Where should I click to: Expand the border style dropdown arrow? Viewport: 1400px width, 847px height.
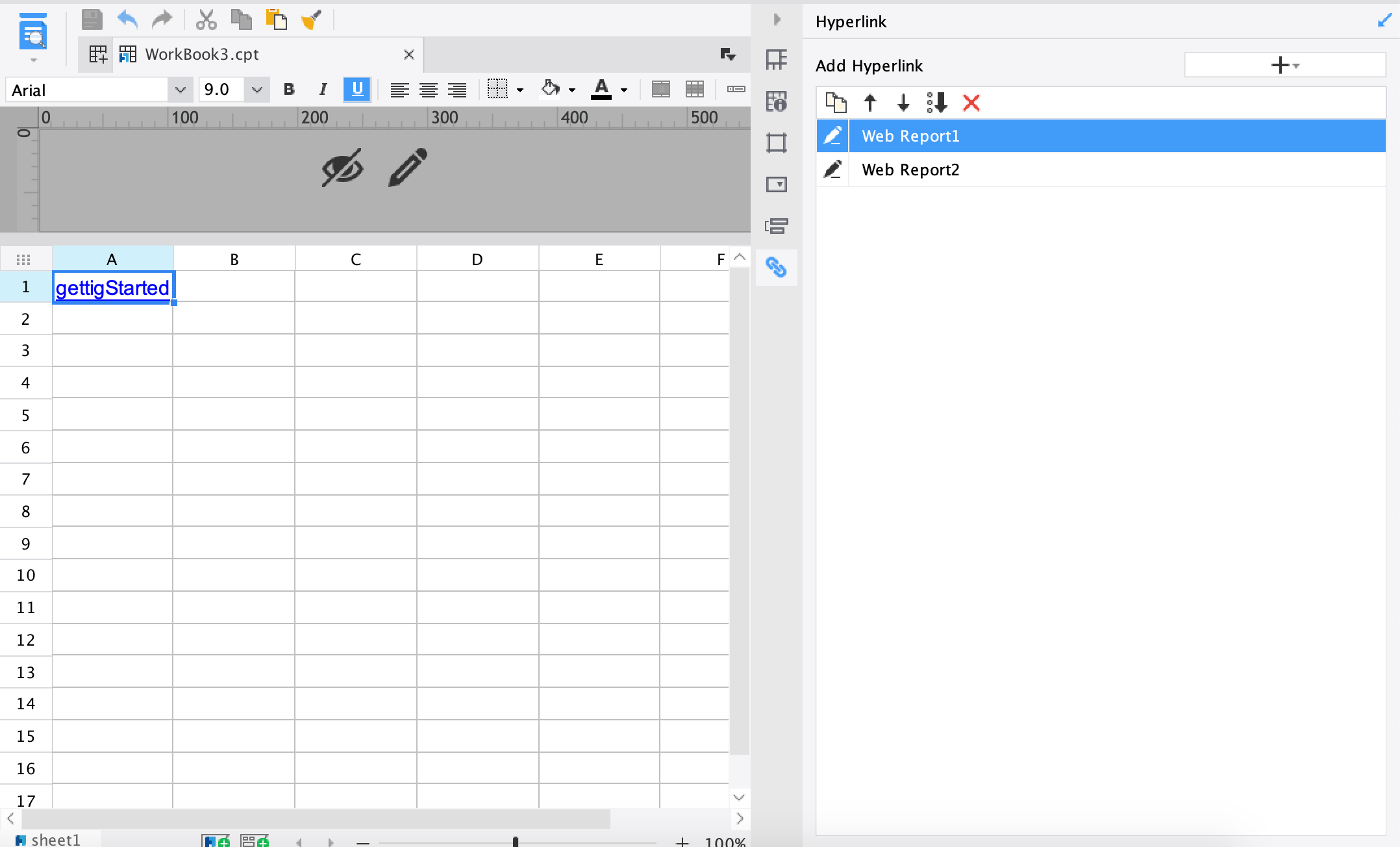point(520,90)
